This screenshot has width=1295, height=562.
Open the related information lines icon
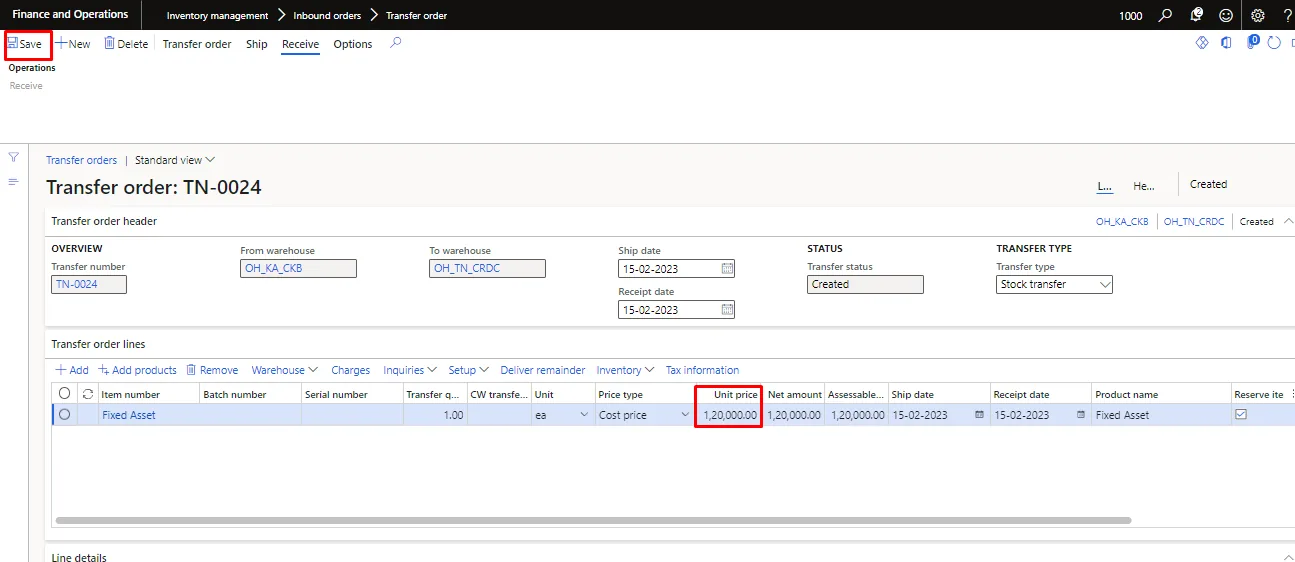[14, 182]
